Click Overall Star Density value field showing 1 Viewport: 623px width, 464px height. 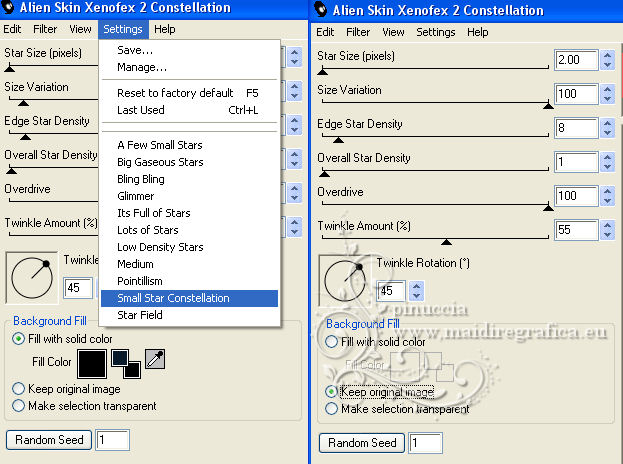(576, 162)
